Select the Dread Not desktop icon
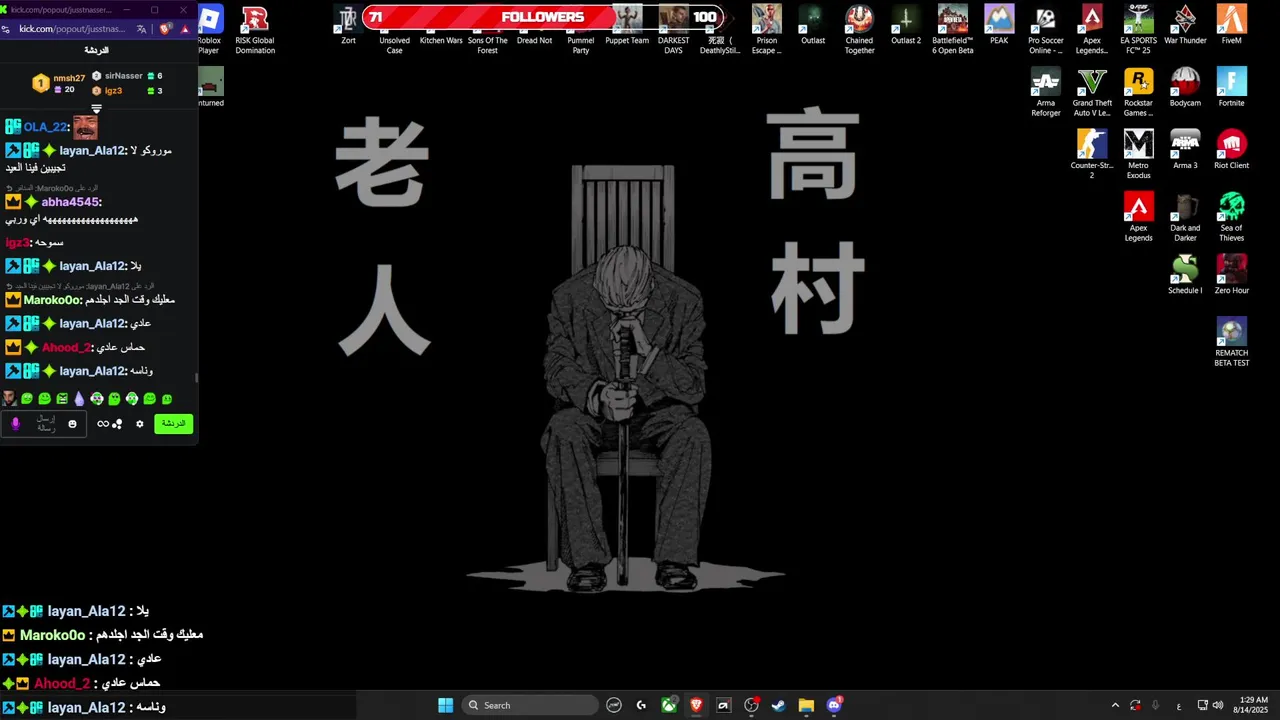The width and height of the screenshot is (1280, 720). [534, 25]
